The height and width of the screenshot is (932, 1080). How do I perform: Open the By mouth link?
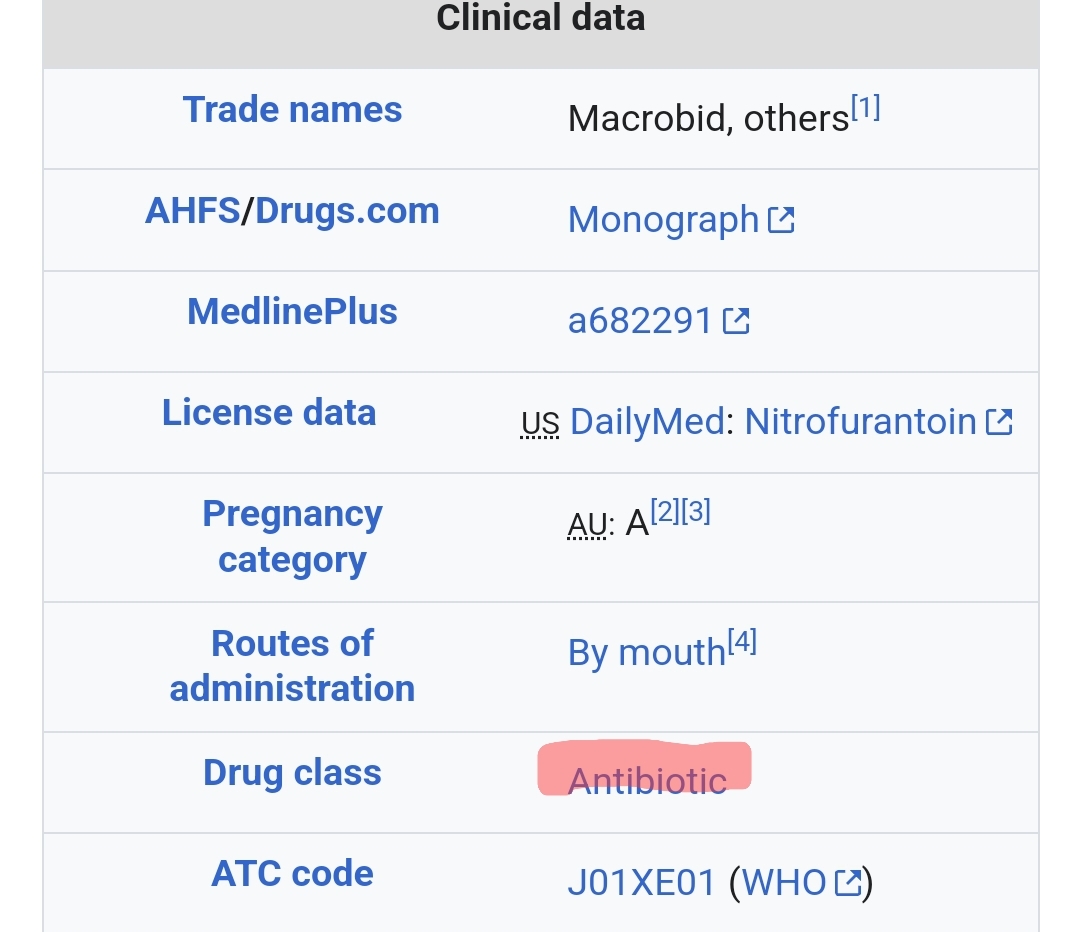point(646,653)
